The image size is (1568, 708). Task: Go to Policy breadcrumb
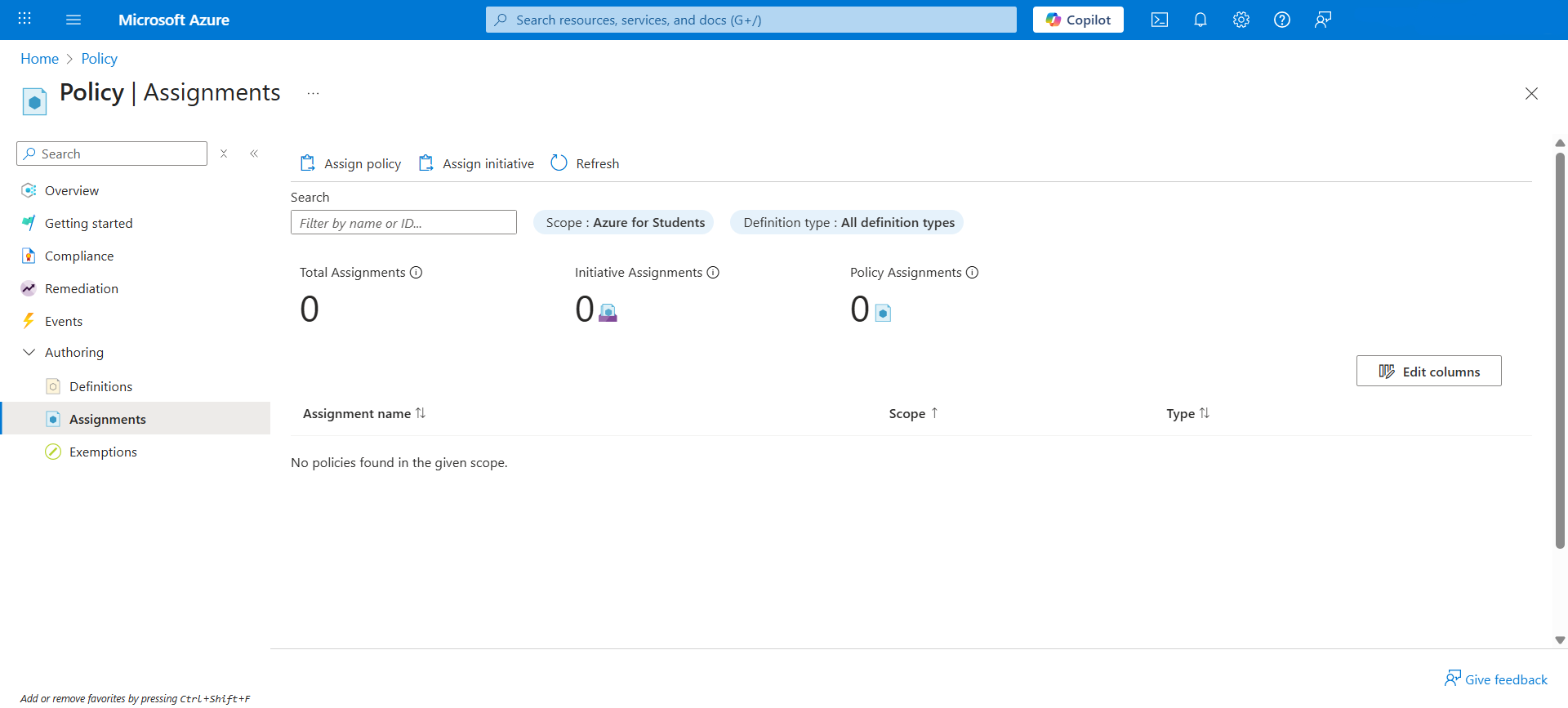(100, 59)
